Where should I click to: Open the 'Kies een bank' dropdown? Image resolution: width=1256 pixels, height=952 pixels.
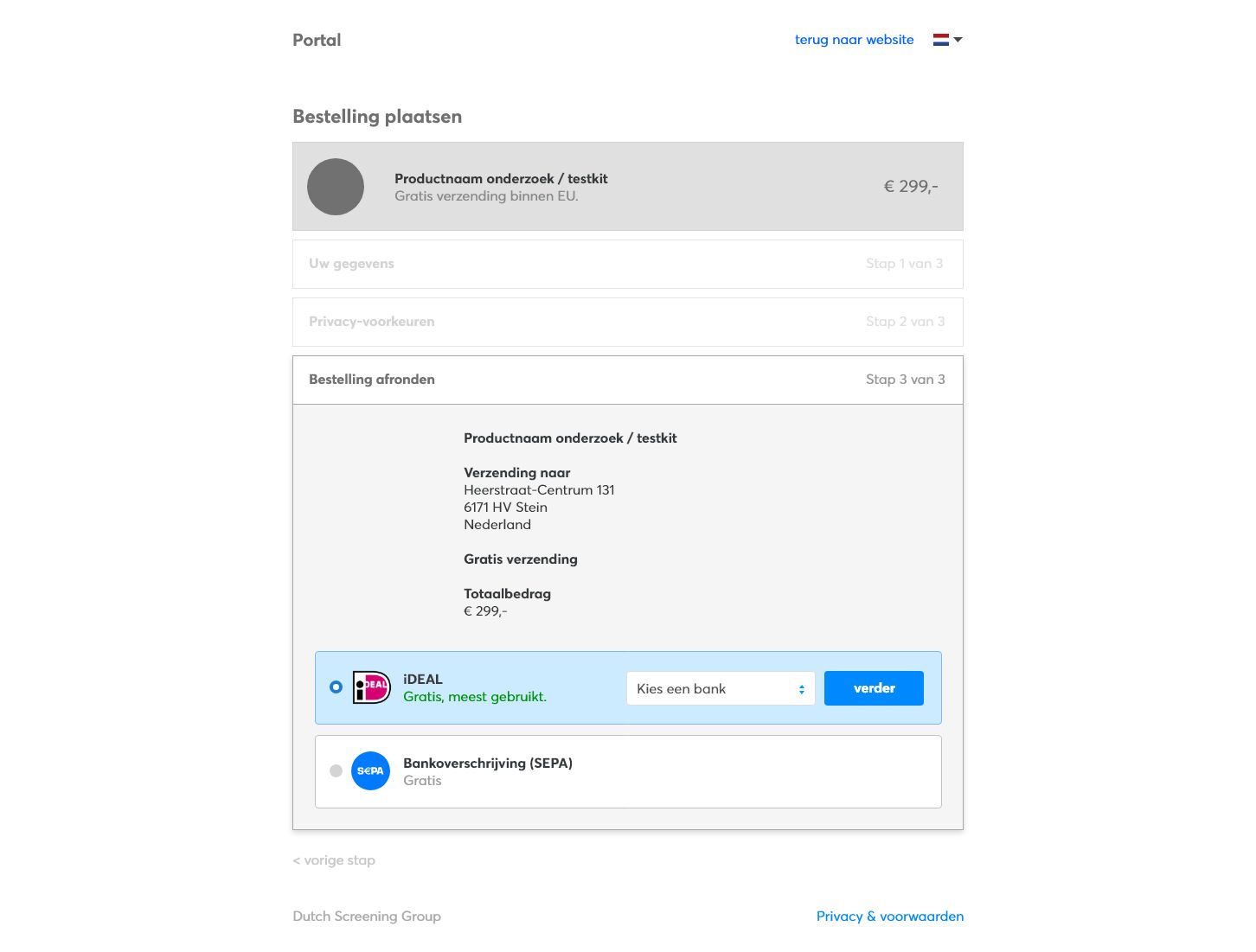click(721, 688)
